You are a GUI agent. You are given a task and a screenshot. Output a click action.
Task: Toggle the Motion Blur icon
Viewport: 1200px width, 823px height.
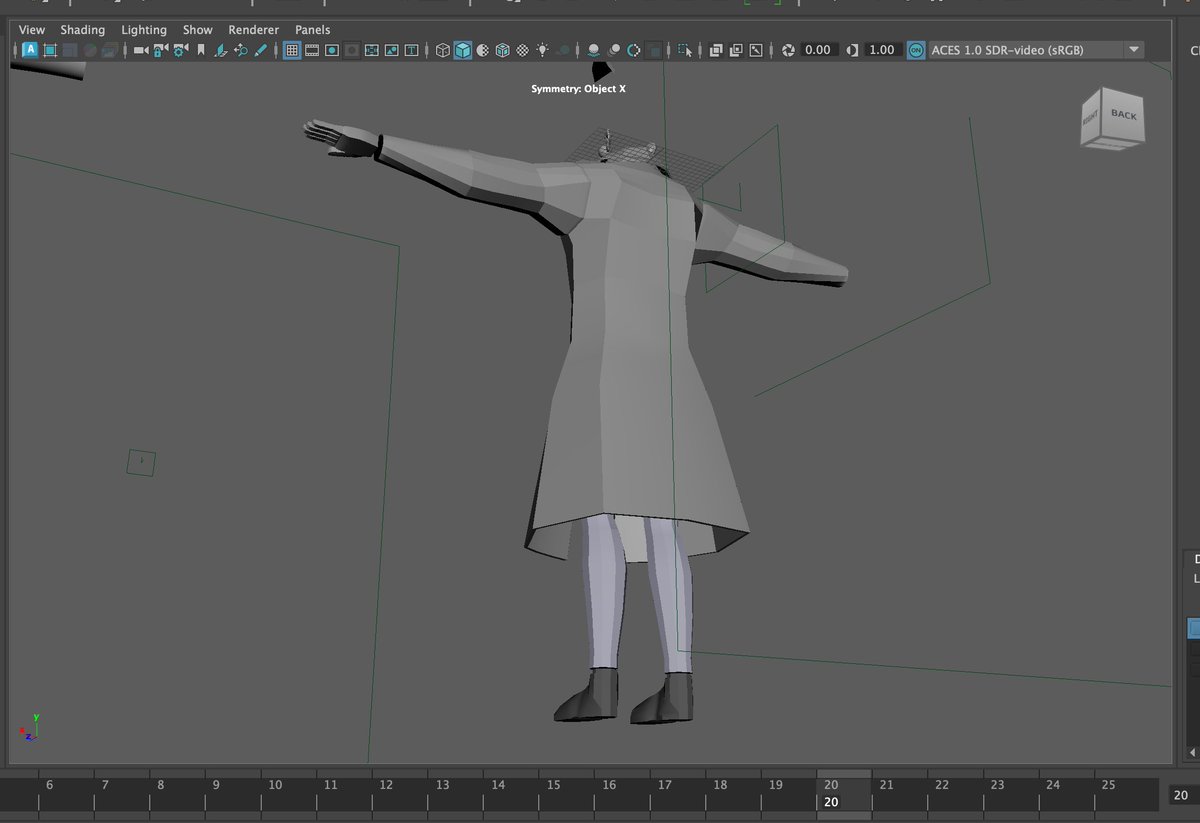614,49
